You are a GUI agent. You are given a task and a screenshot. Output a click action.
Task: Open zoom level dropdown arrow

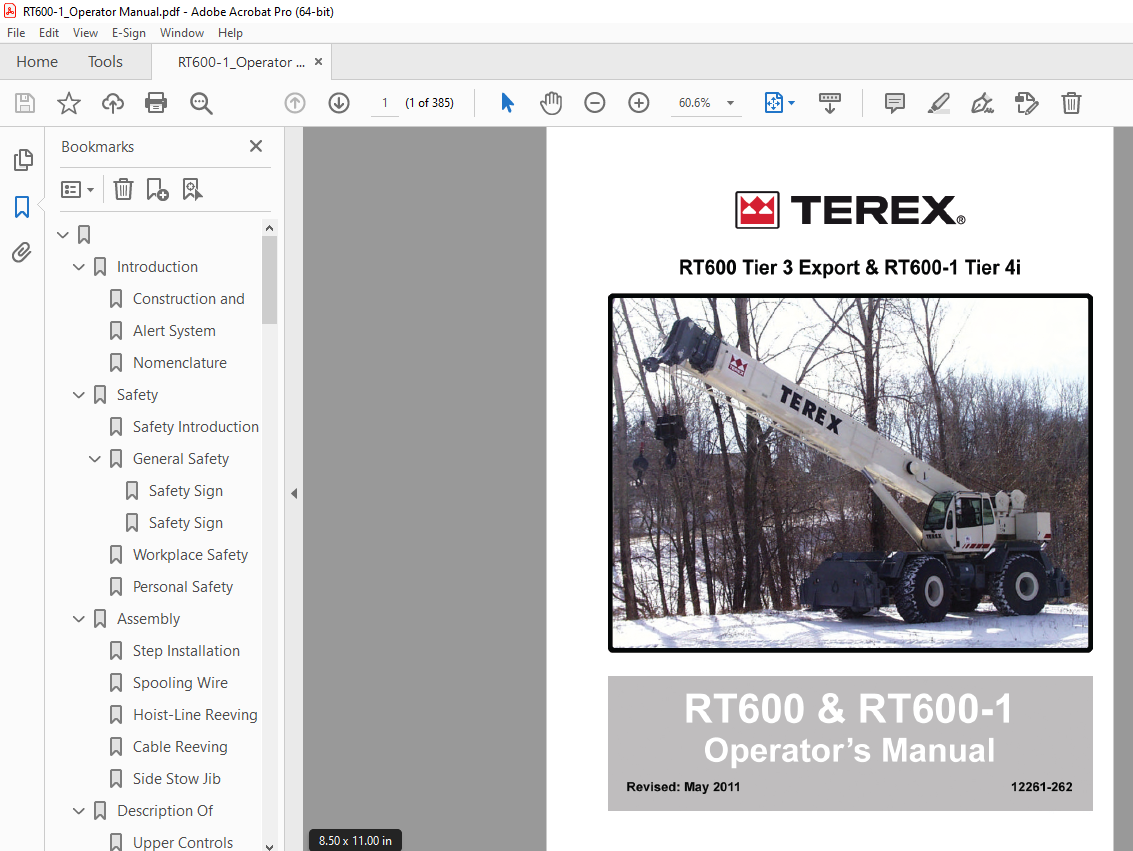pos(731,103)
